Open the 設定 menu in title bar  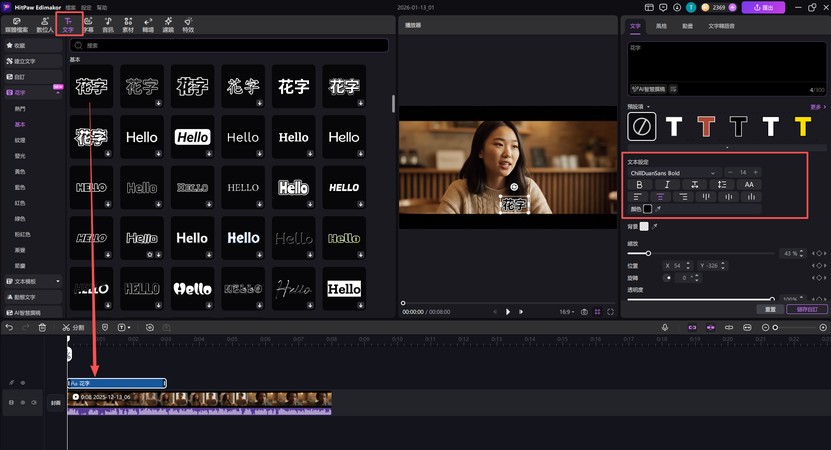pyautogui.click(x=84, y=7)
